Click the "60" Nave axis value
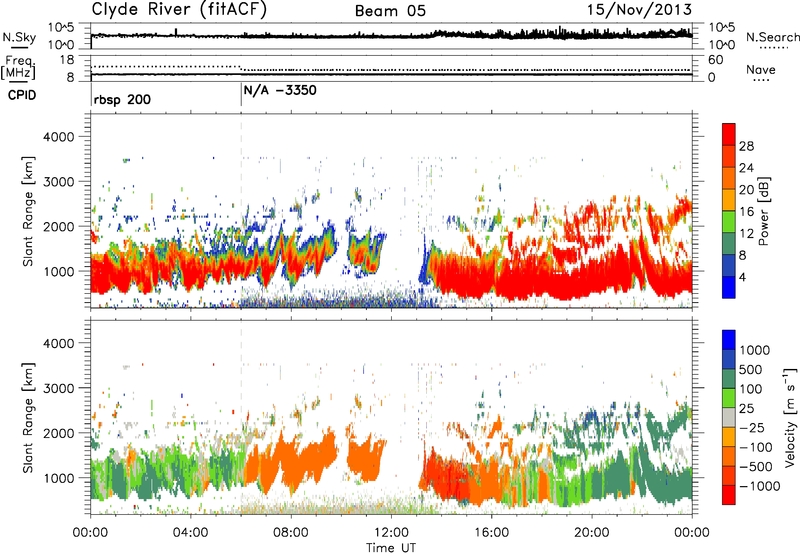The width and height of the screenshot is (800, 554). tap(715, 60)
